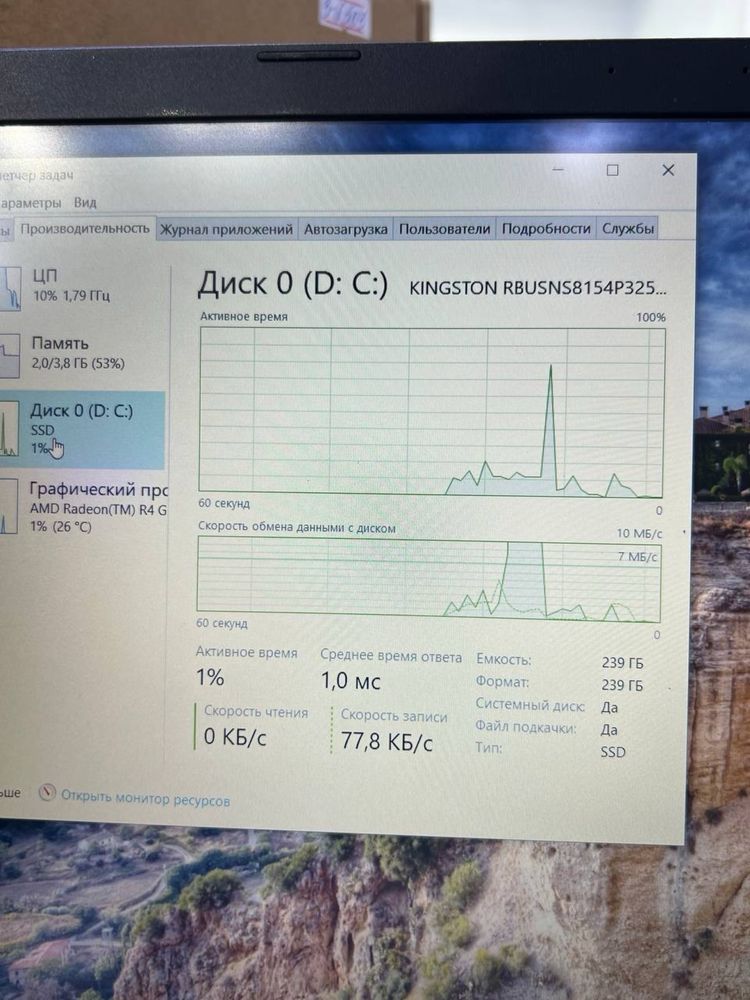Open the Автозагрузка tab

(345, 229)
